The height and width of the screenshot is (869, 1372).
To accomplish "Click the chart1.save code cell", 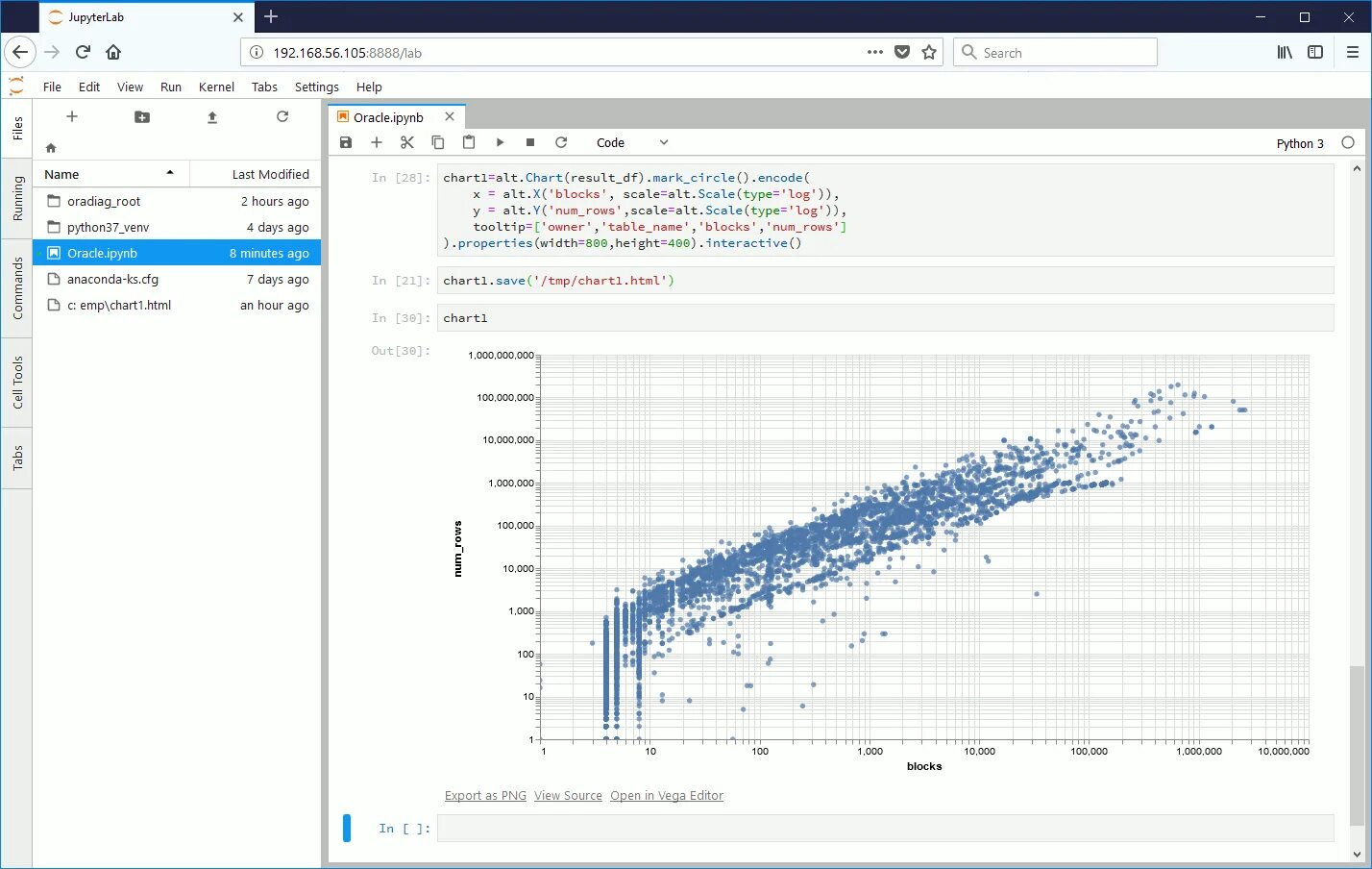I will click(x=885, y=280).
